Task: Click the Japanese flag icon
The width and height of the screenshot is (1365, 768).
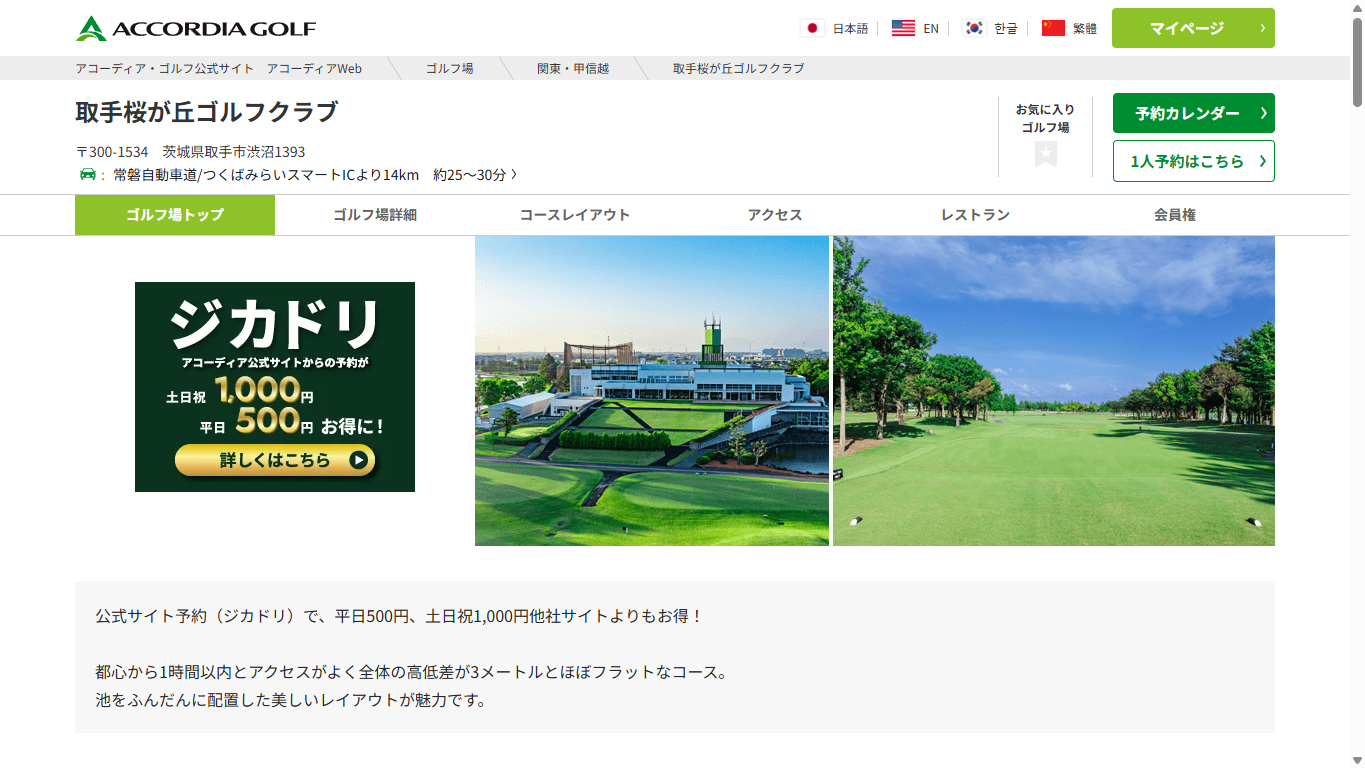Action: click(812, 28)
